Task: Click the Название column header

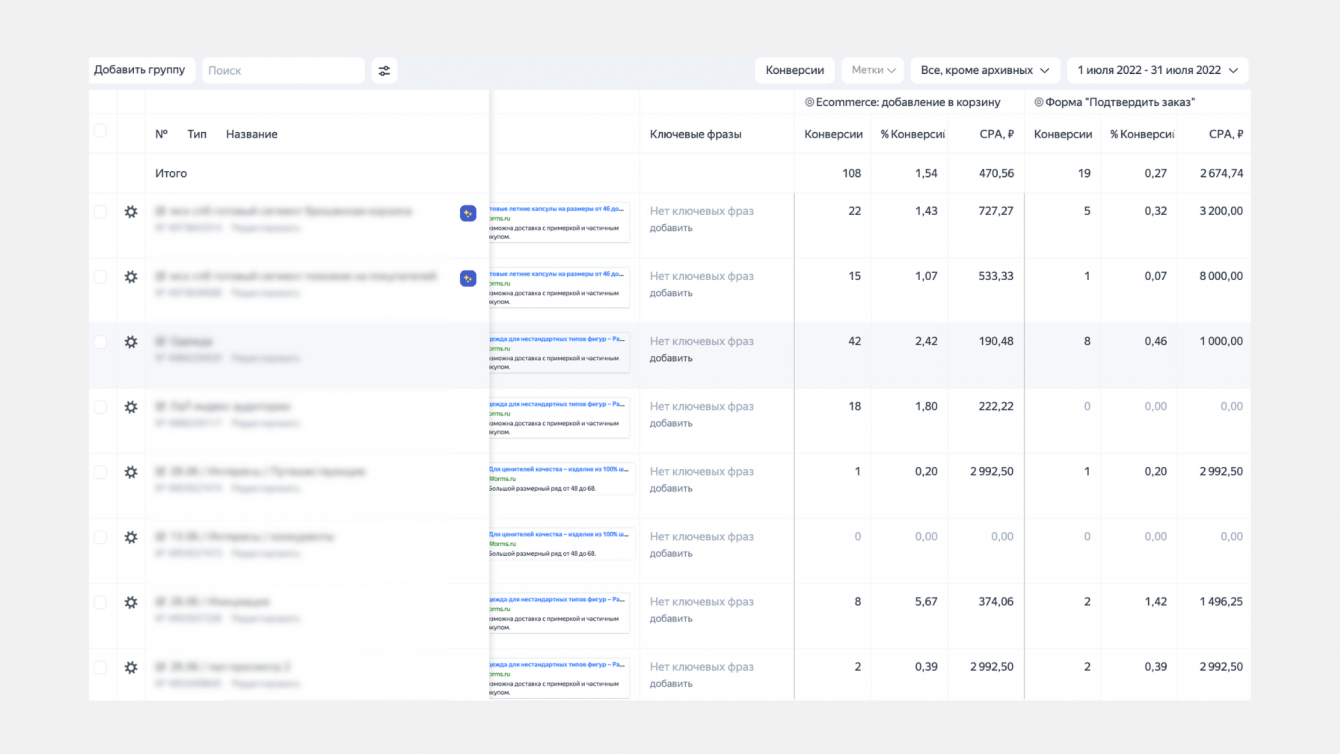Action: (x=251, y=134)
